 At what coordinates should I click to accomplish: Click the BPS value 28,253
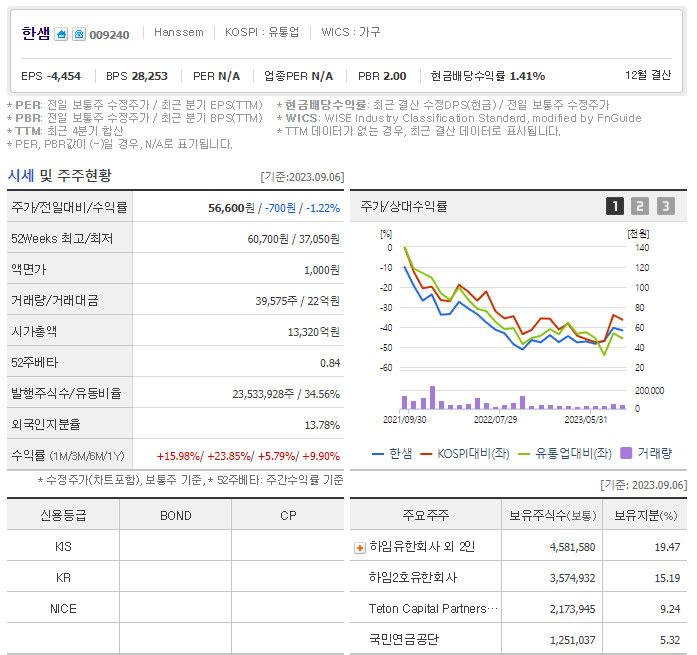(149, 76)
